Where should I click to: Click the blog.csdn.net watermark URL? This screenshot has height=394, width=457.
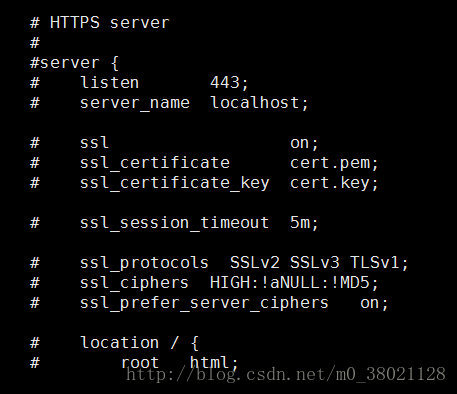tap(286, 374)
